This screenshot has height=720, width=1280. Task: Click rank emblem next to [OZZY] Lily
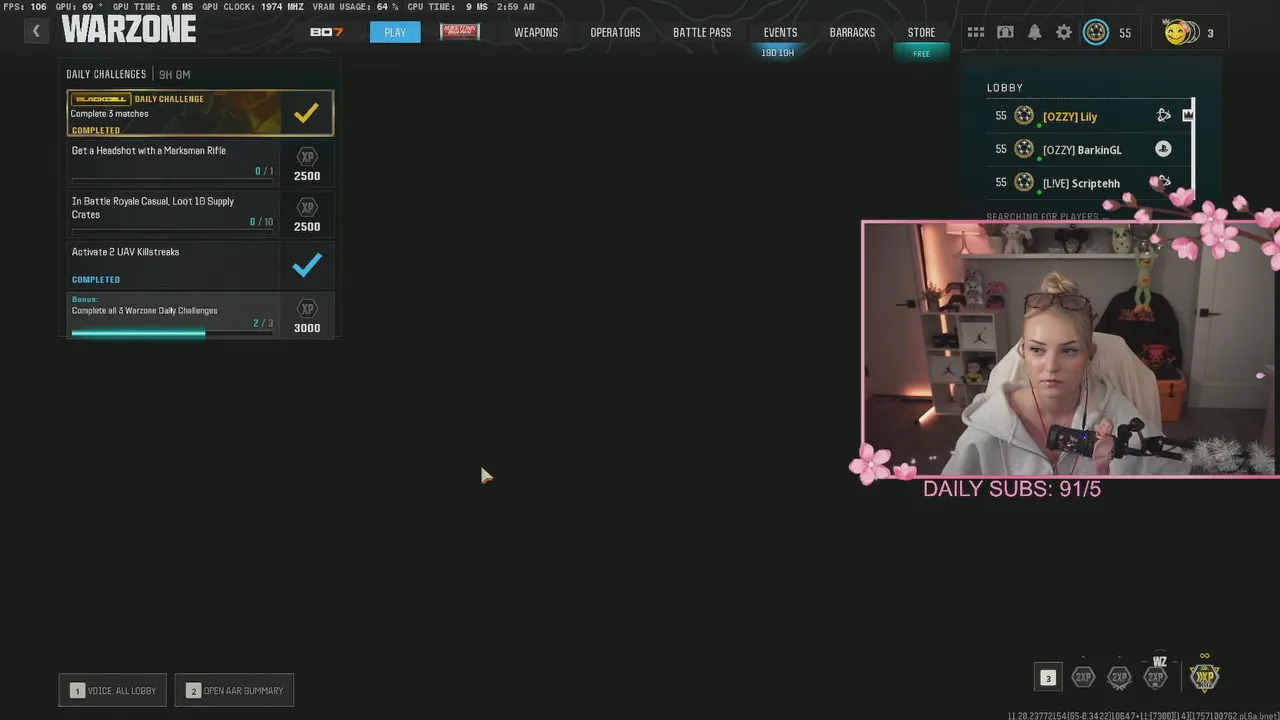(x=1024, y=116)
